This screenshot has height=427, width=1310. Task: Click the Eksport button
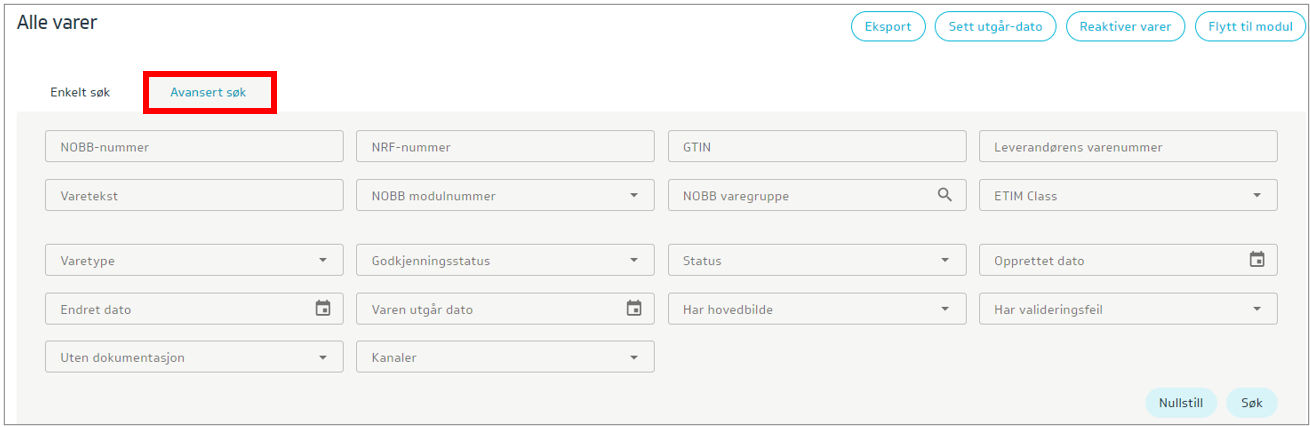point(887,27)
